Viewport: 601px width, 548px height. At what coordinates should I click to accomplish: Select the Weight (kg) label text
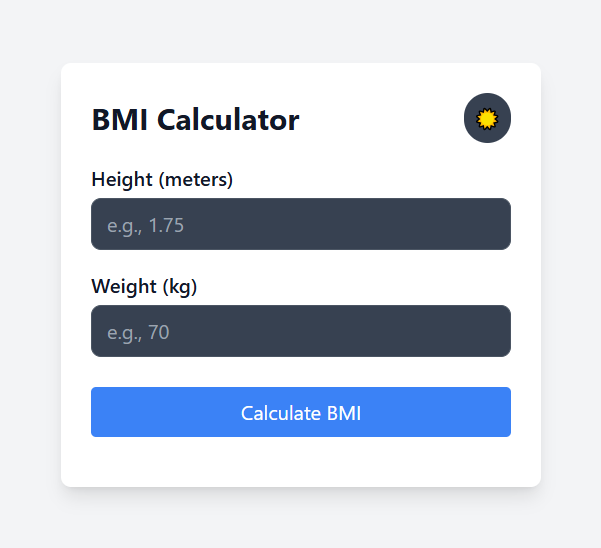(x=144, y=287)
